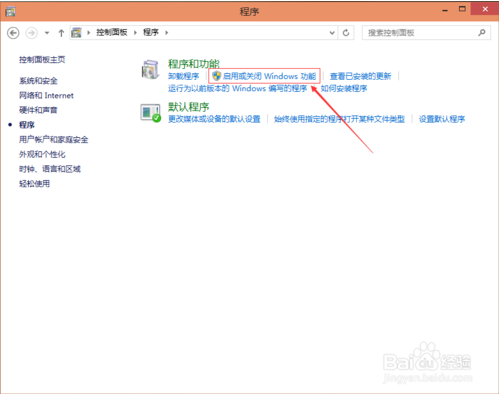Open 外观和个性化 category

(x=42, y=154)
